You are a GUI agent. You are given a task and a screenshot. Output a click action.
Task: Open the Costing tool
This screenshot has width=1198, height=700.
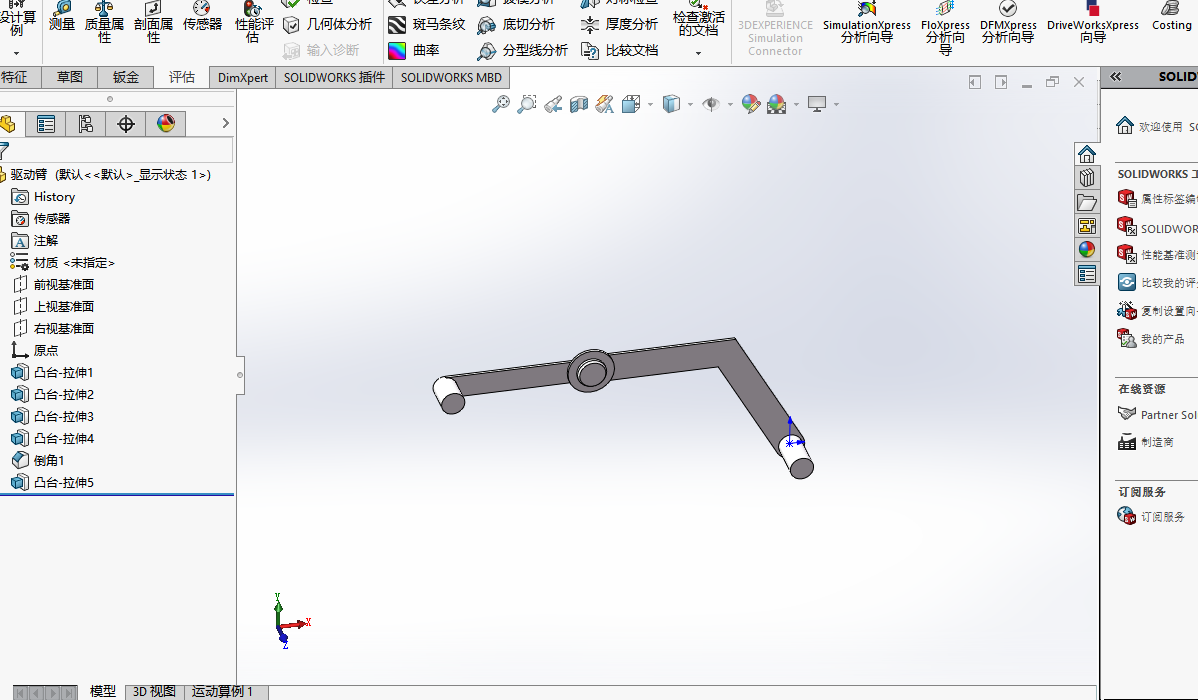[1171, 17]
